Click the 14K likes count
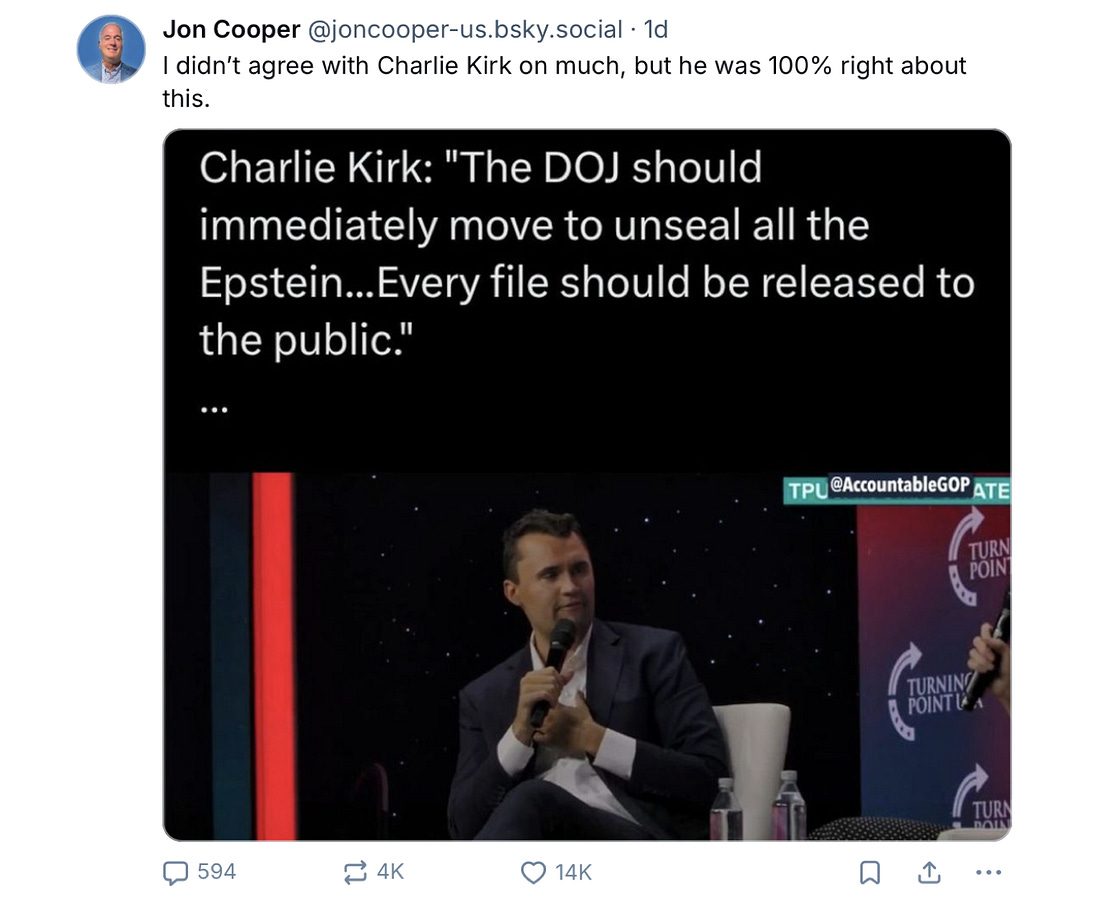This screenshot has width=1100, height=897. point(573,872)
